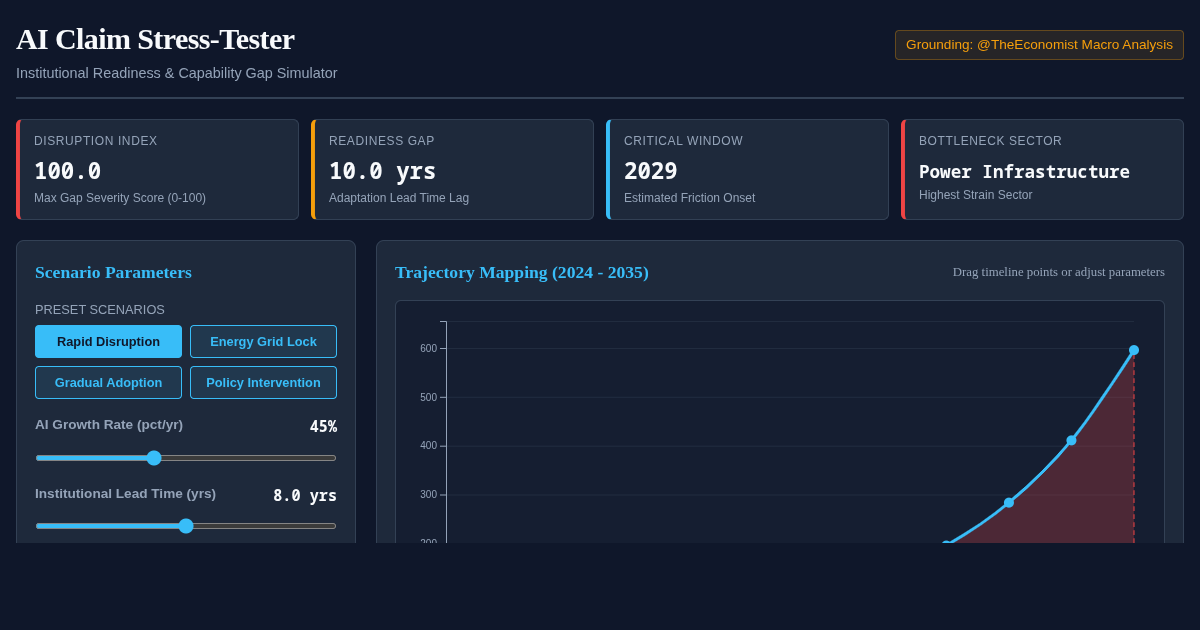This screenshot has width=1200, height=630.
Task: Click the 8.0 yrs lead time value
Action: (x=305, y=495)
